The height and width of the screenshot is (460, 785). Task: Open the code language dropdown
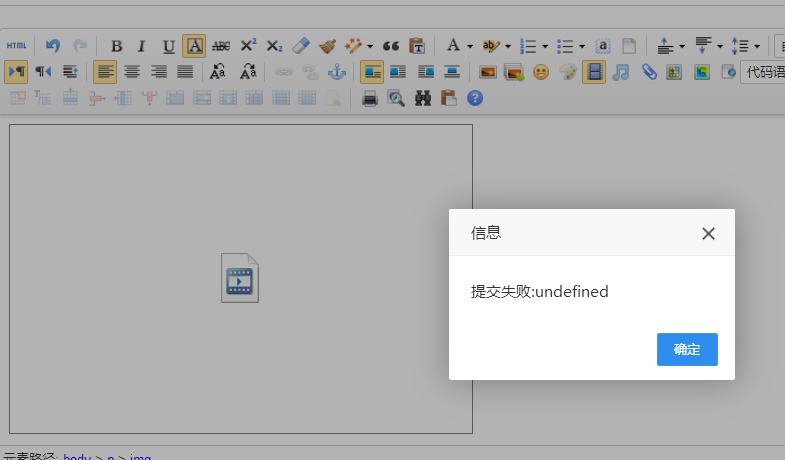click(765, 72)
